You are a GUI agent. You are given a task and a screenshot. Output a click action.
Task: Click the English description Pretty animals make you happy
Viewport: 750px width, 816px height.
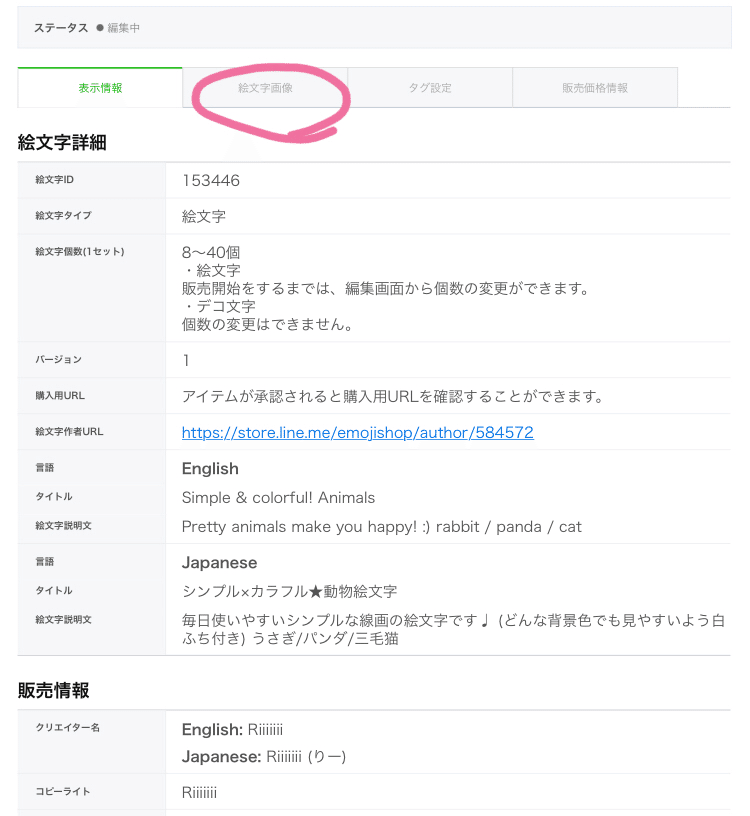pos(382,527)
